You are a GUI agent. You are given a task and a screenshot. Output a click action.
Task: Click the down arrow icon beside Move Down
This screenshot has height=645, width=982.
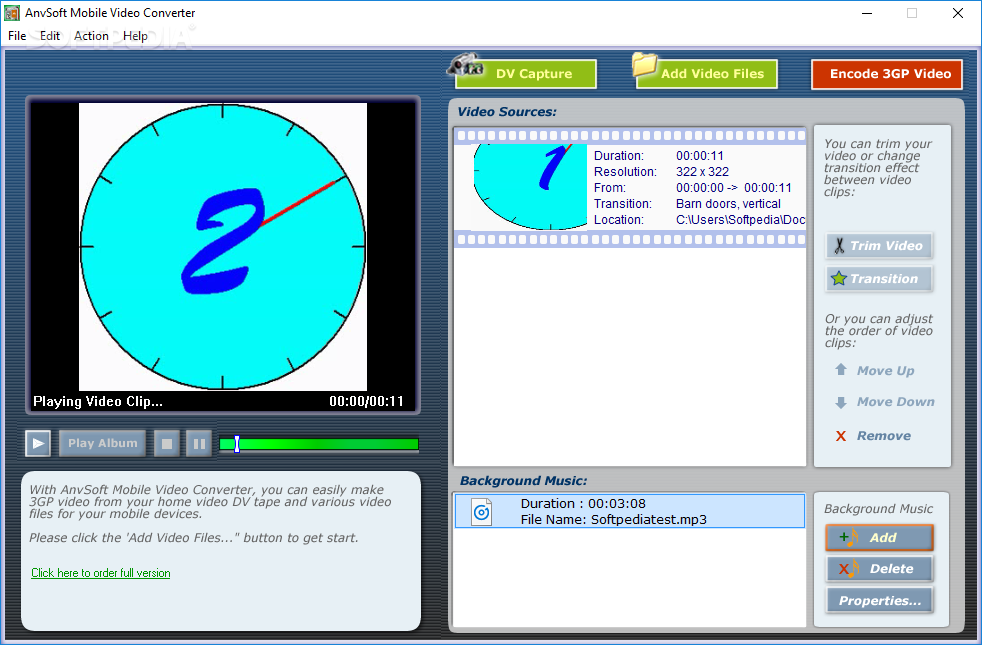[x=841, y=402]
